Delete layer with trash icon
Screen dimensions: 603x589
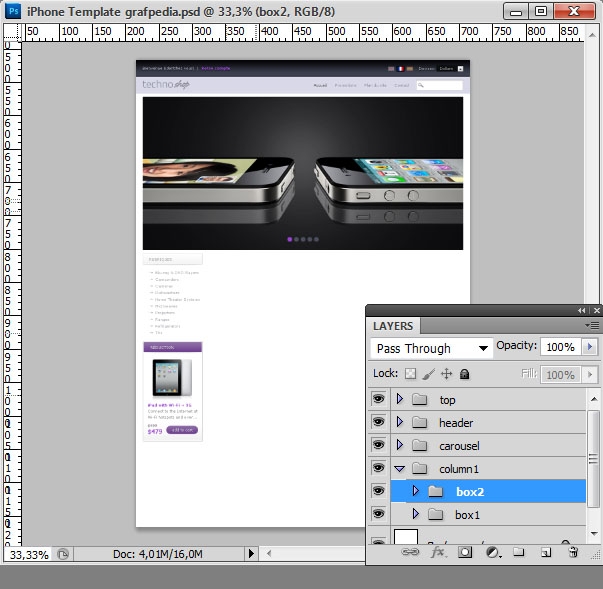[573, 552]
